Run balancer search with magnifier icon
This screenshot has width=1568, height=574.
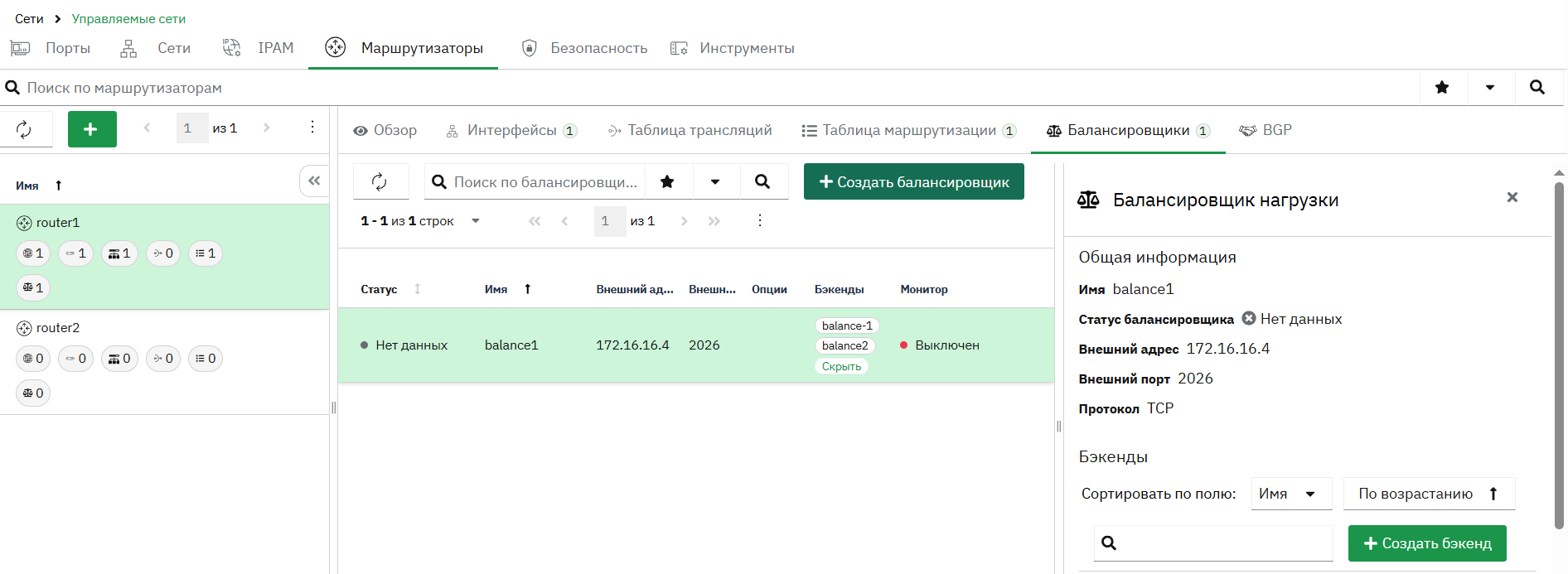pyautogui.click(x=762, y=181)
